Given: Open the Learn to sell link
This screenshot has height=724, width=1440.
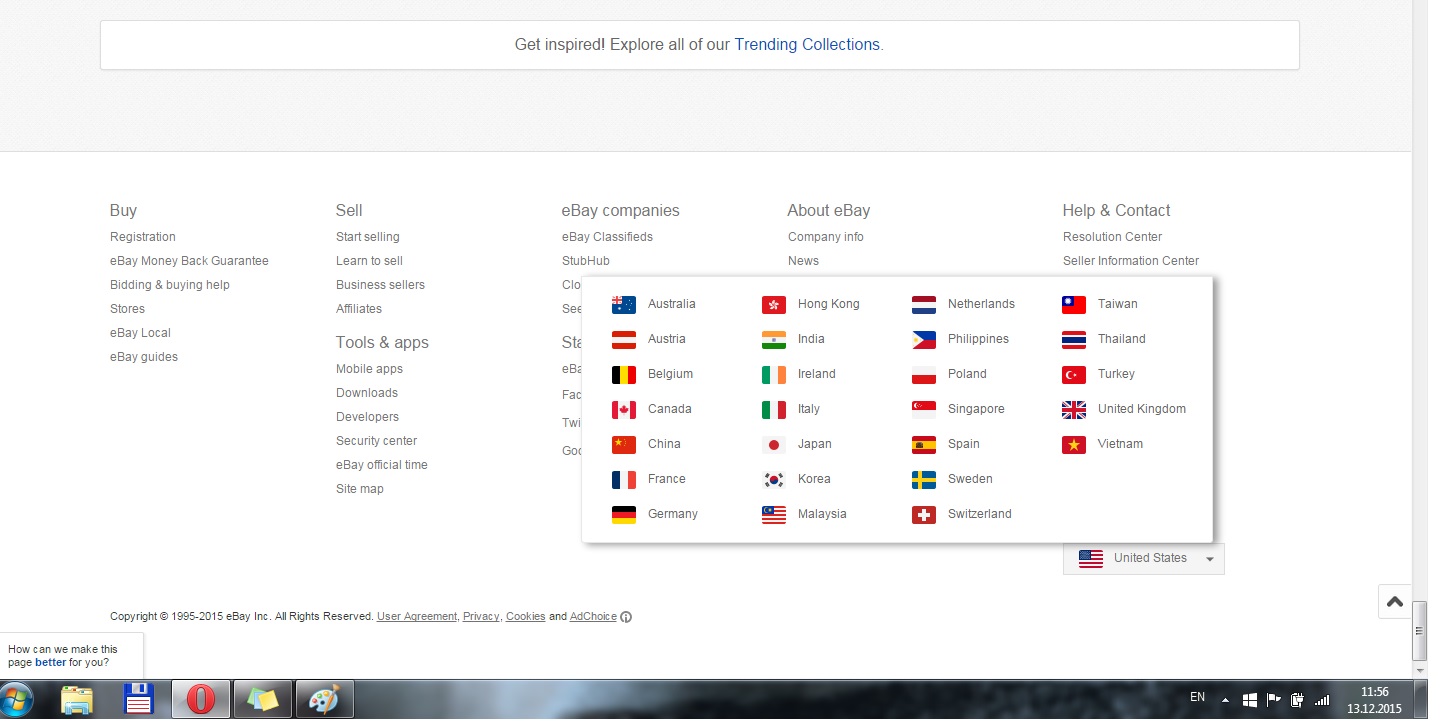Looking at the screenshot, I should click(x=369, y=261).
